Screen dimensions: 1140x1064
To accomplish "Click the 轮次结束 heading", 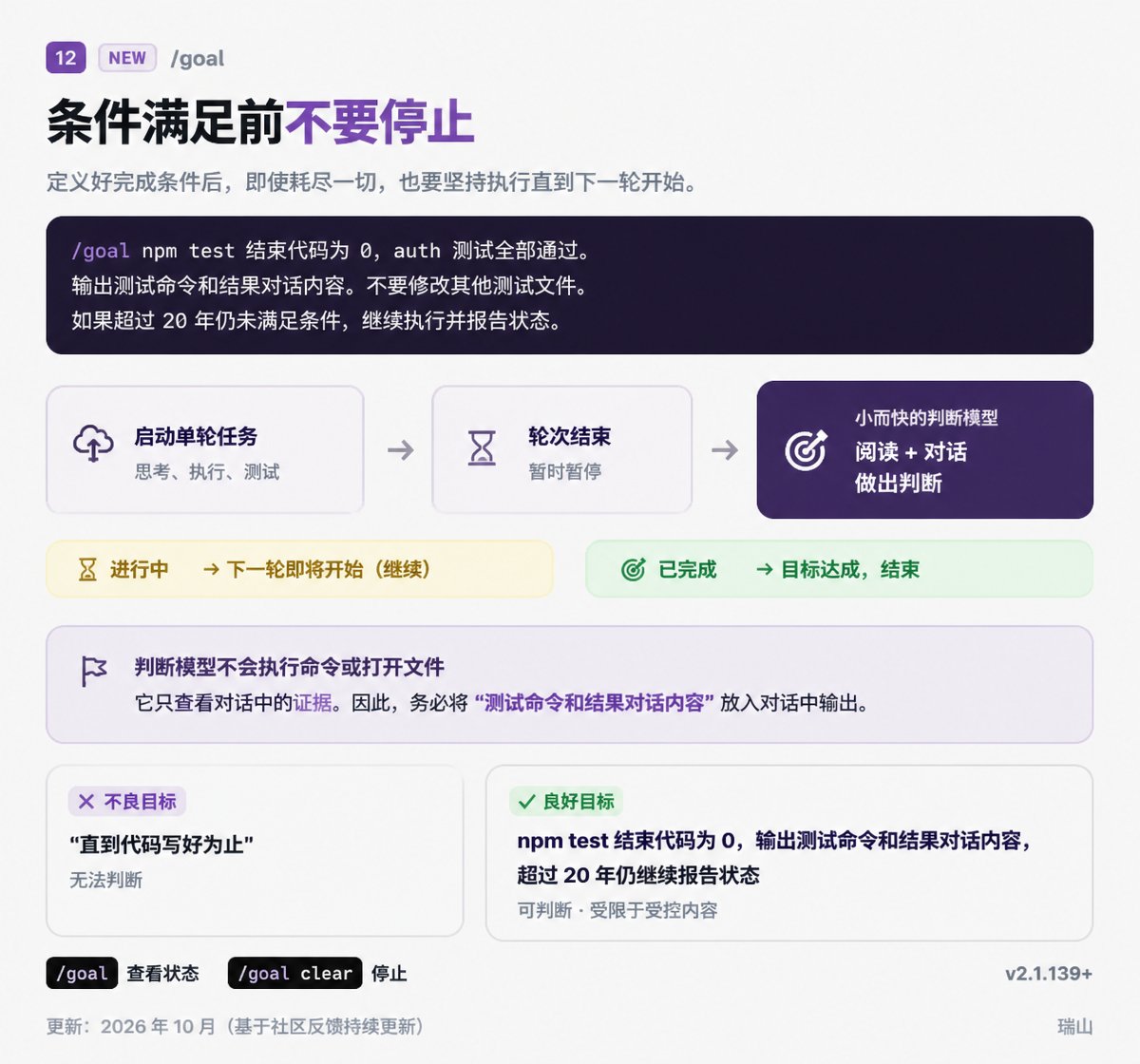I will tap(570, 436).
